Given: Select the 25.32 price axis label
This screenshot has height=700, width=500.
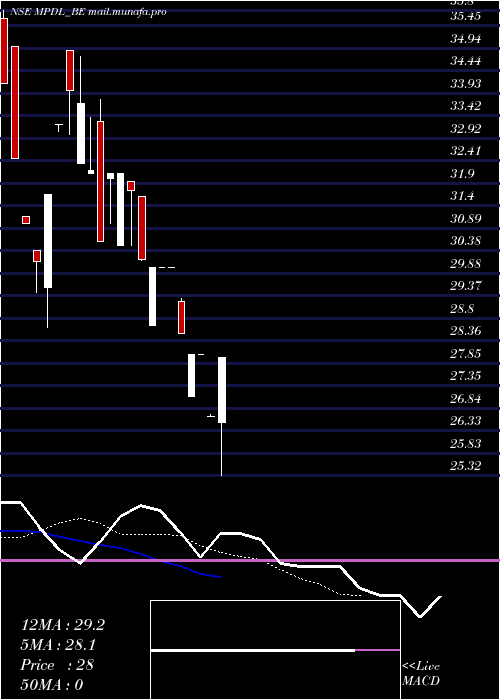Looking at the screenshot, I should [466, 467].
